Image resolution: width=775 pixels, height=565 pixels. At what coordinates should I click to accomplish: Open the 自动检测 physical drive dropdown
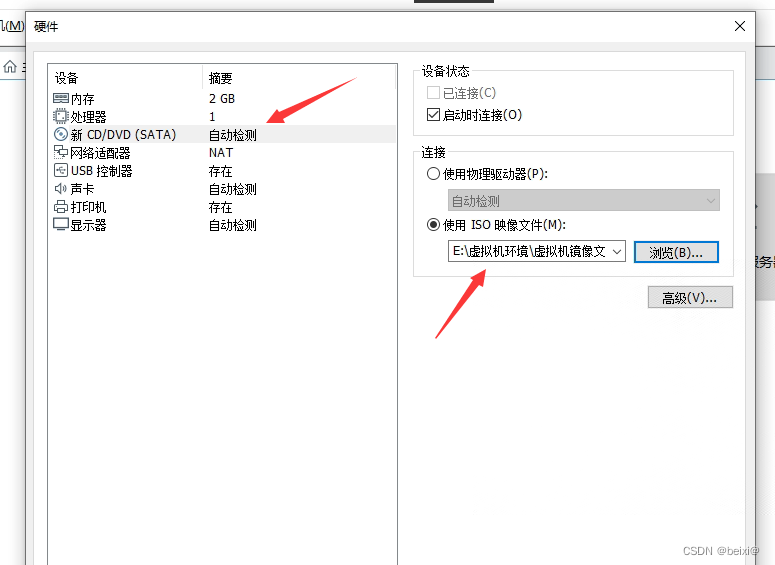coord(584,201)
